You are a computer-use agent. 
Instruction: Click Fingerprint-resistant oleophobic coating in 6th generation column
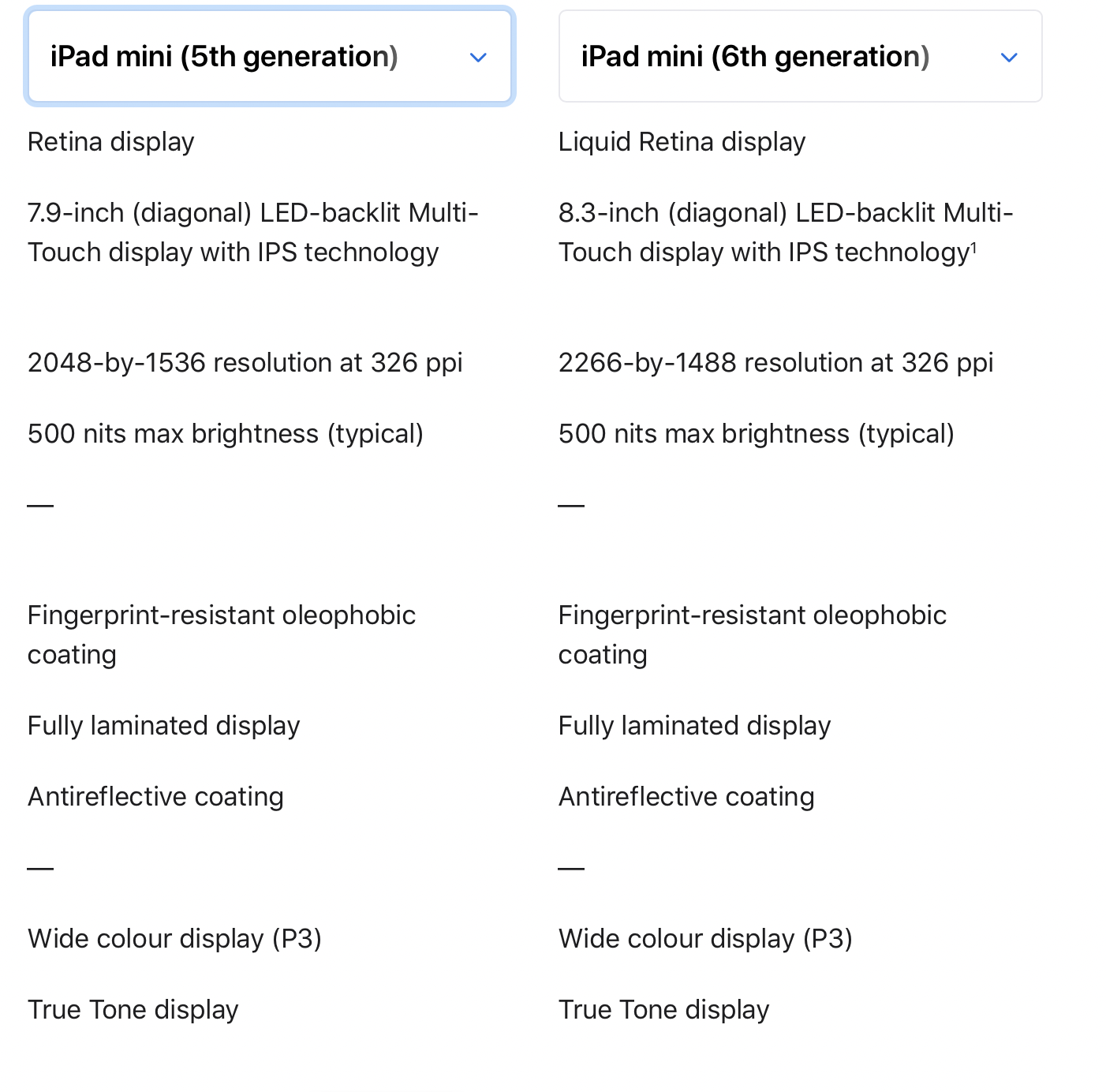point(752,635)
